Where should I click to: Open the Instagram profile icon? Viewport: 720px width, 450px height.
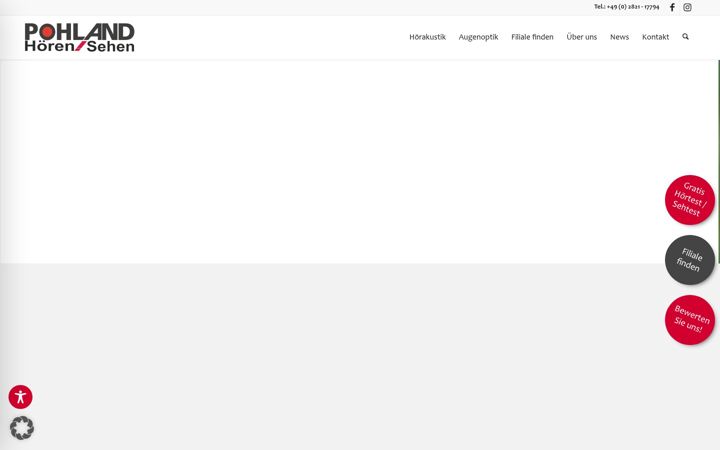pyautogui.click(x=687, y=7)
